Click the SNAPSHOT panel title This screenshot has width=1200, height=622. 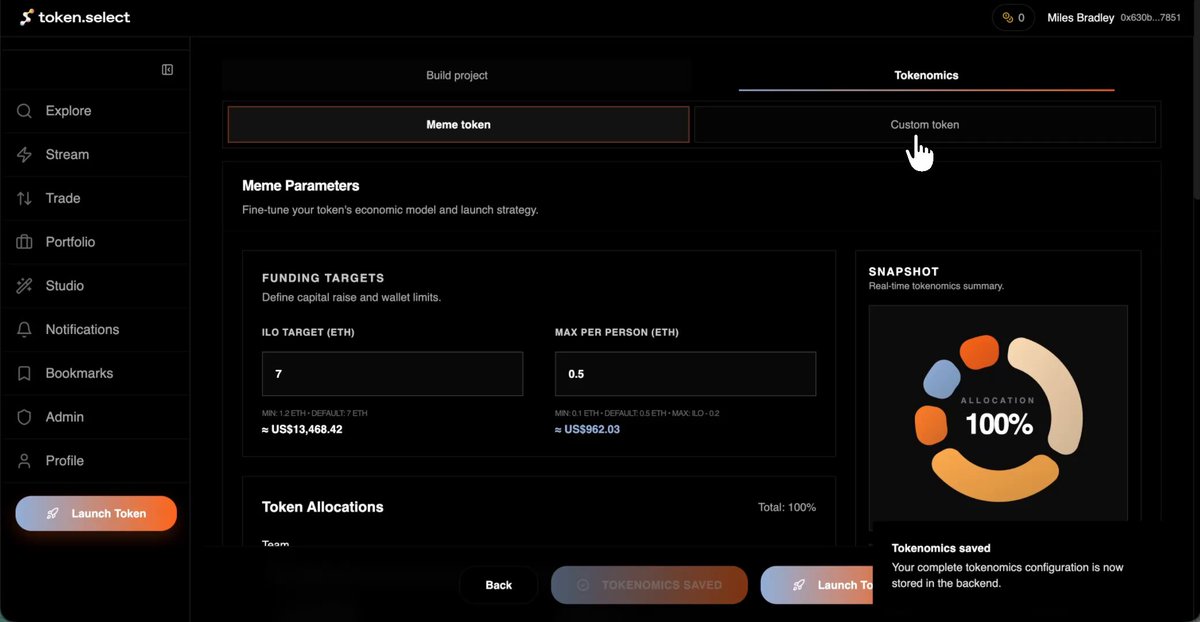[x=904, y=271]
